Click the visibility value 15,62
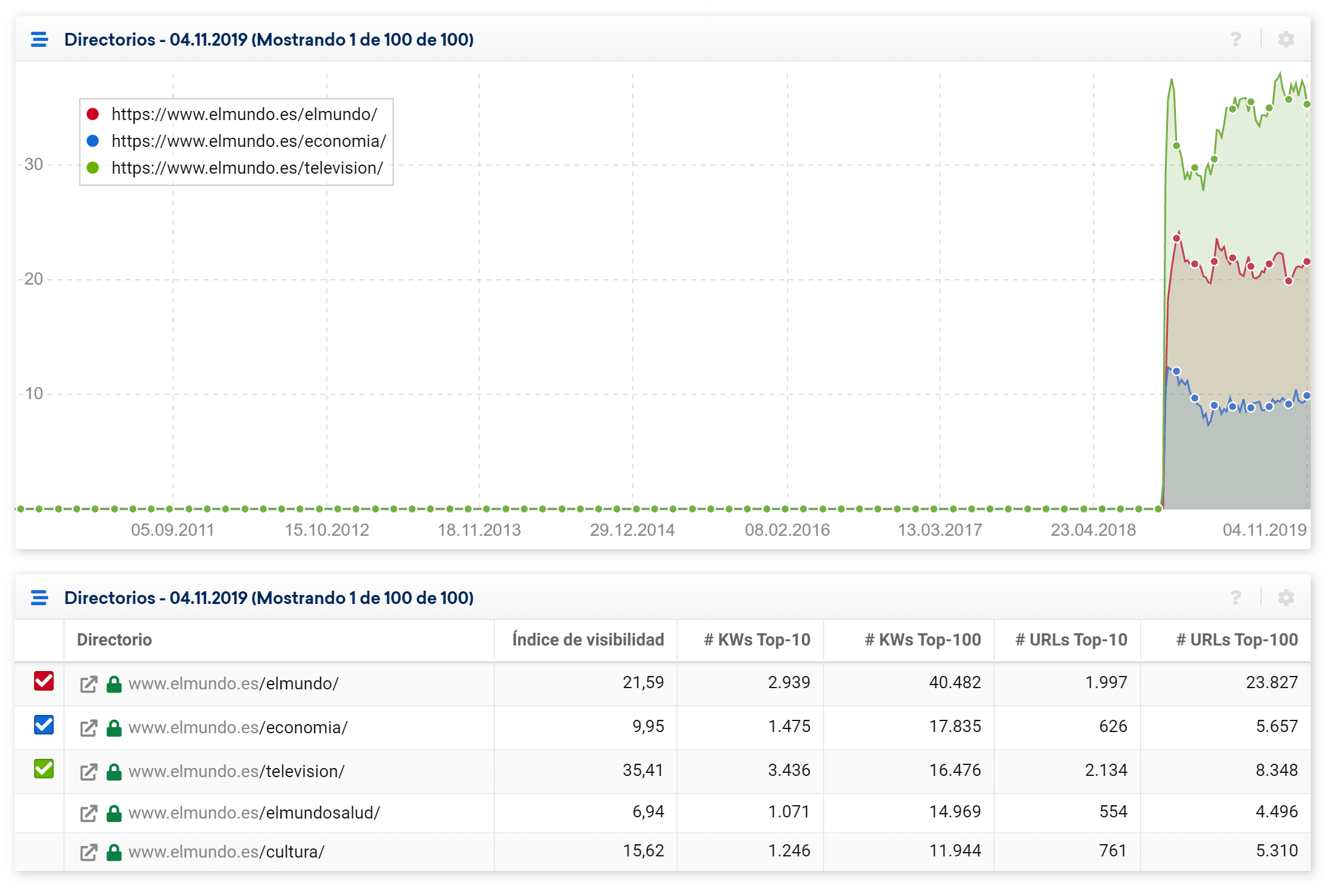1335x896 pixels. click(643, 851)
